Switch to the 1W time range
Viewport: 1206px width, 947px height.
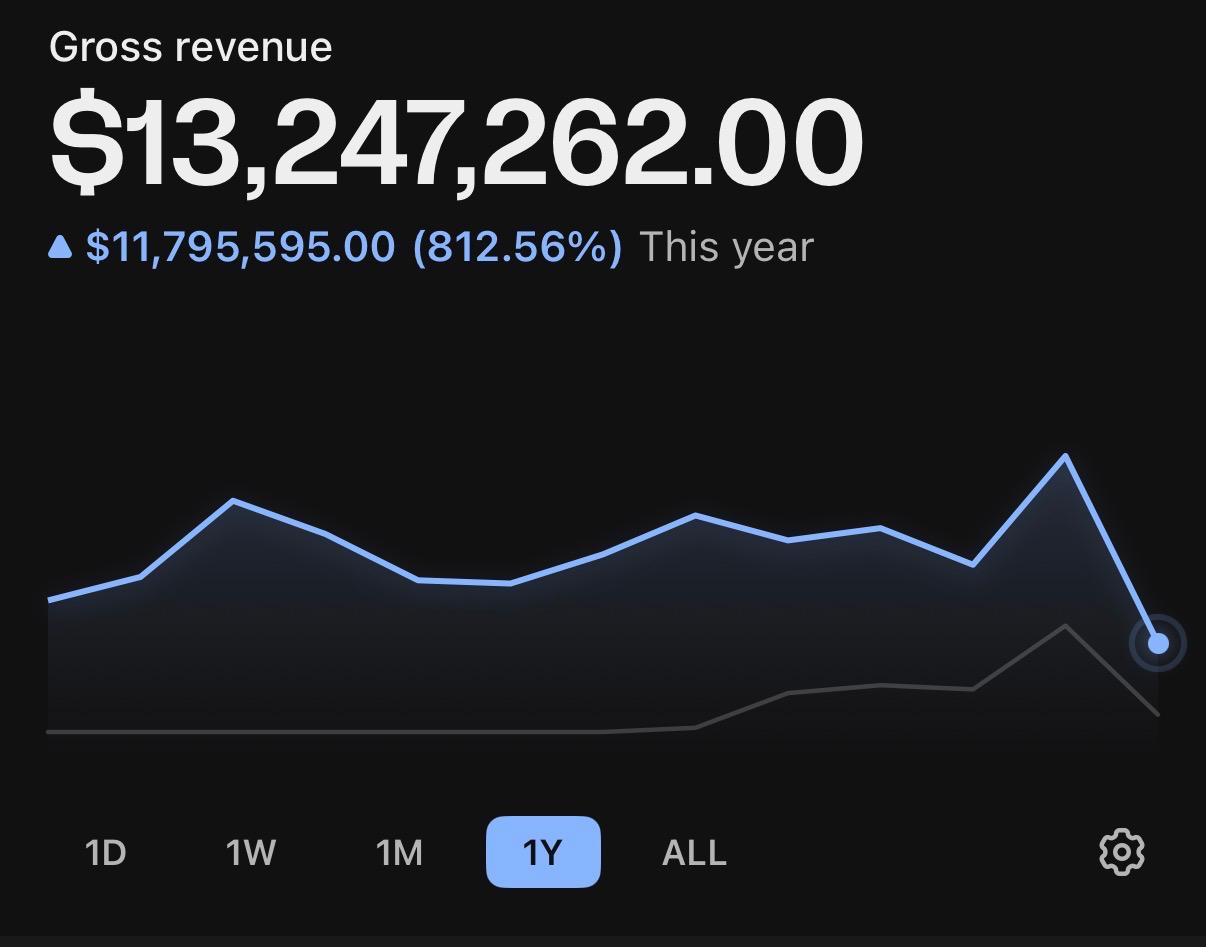(250, 853)
